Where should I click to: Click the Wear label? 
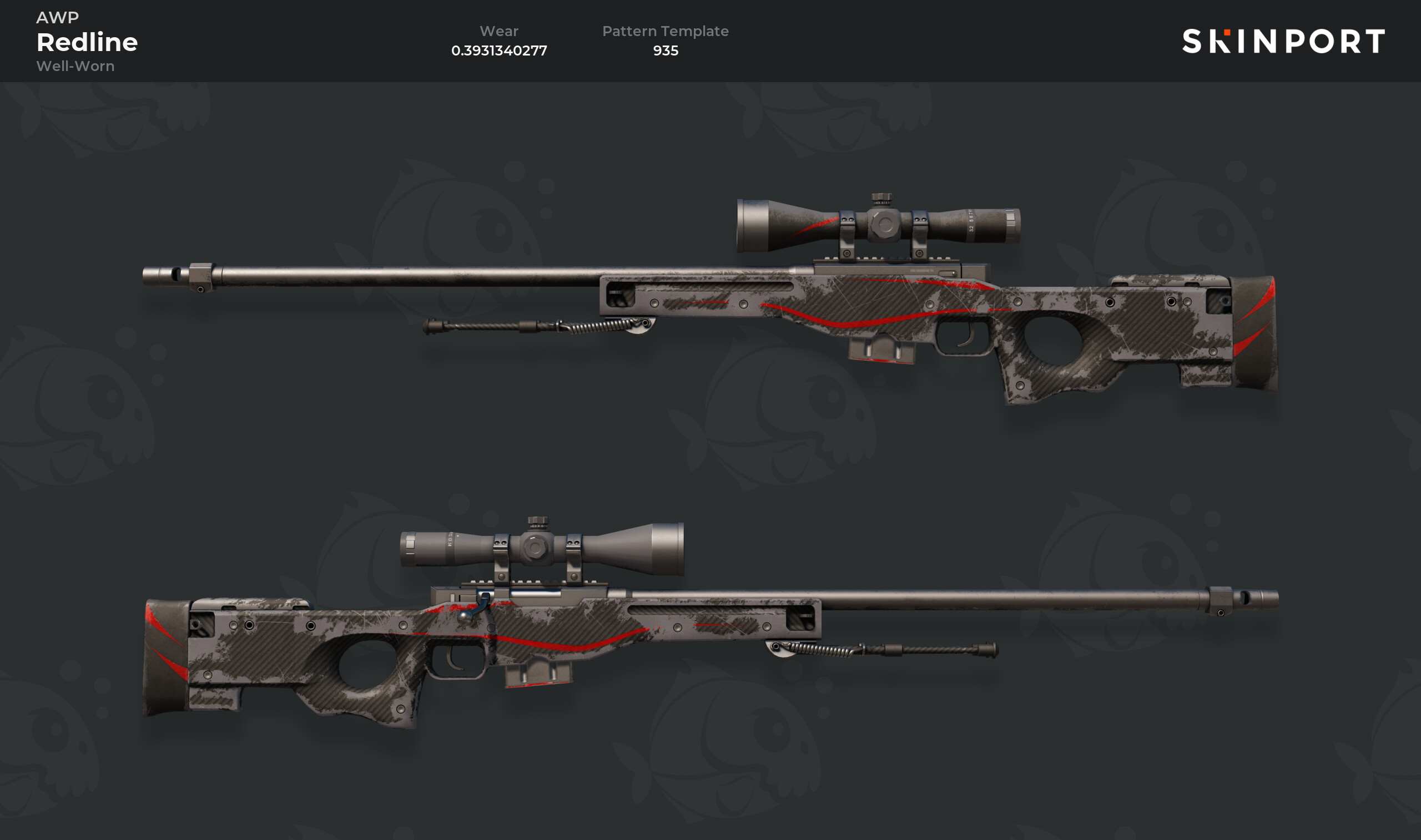[500, 31]
